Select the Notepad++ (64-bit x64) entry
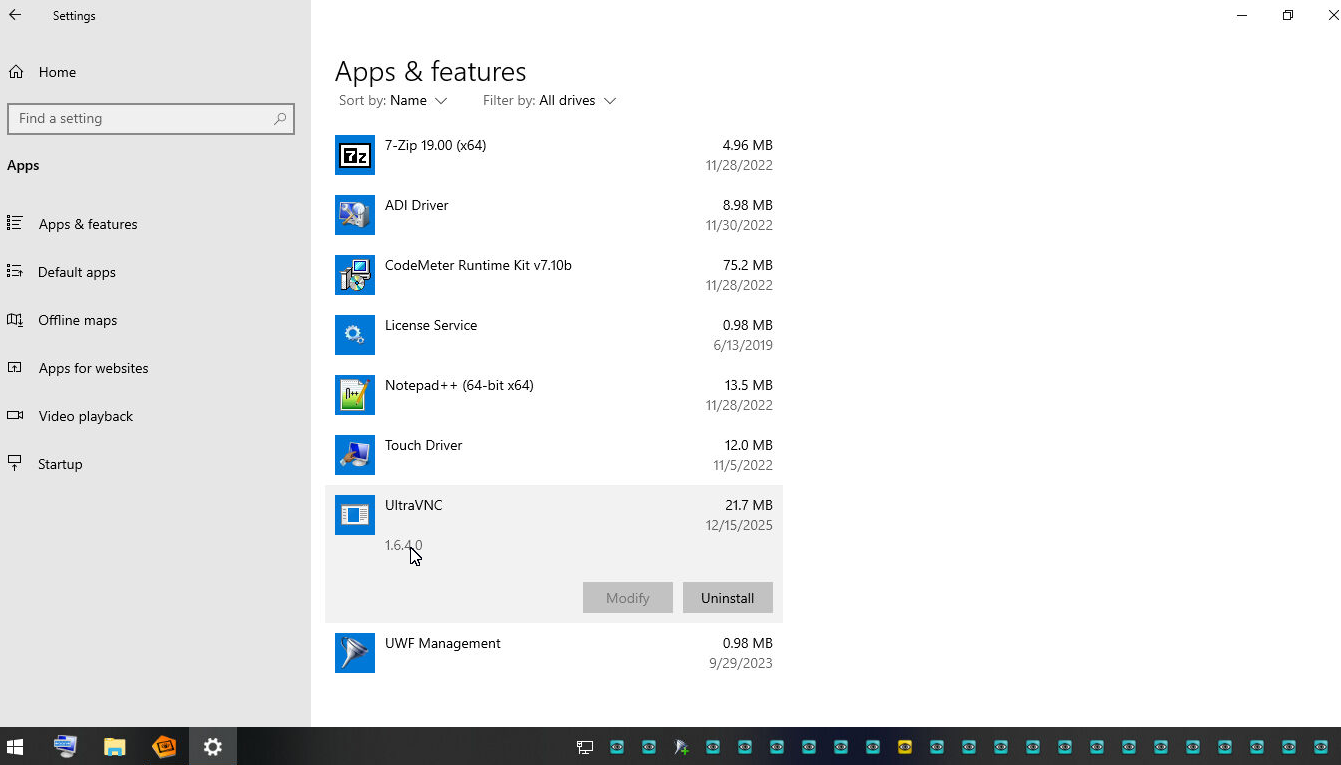 pyautogui.click(x=554, y=395)
